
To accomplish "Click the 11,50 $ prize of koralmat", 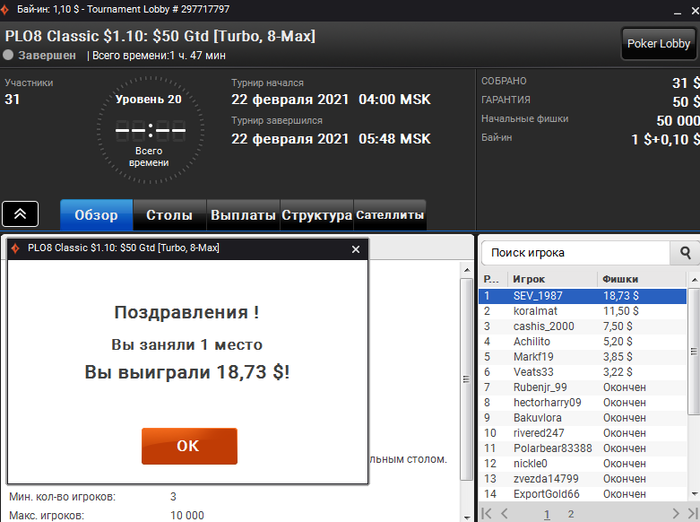I will point(621,311).
